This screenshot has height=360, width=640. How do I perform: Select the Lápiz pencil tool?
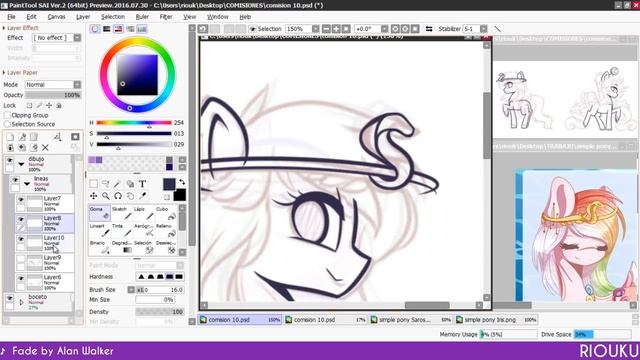[143, 213]
